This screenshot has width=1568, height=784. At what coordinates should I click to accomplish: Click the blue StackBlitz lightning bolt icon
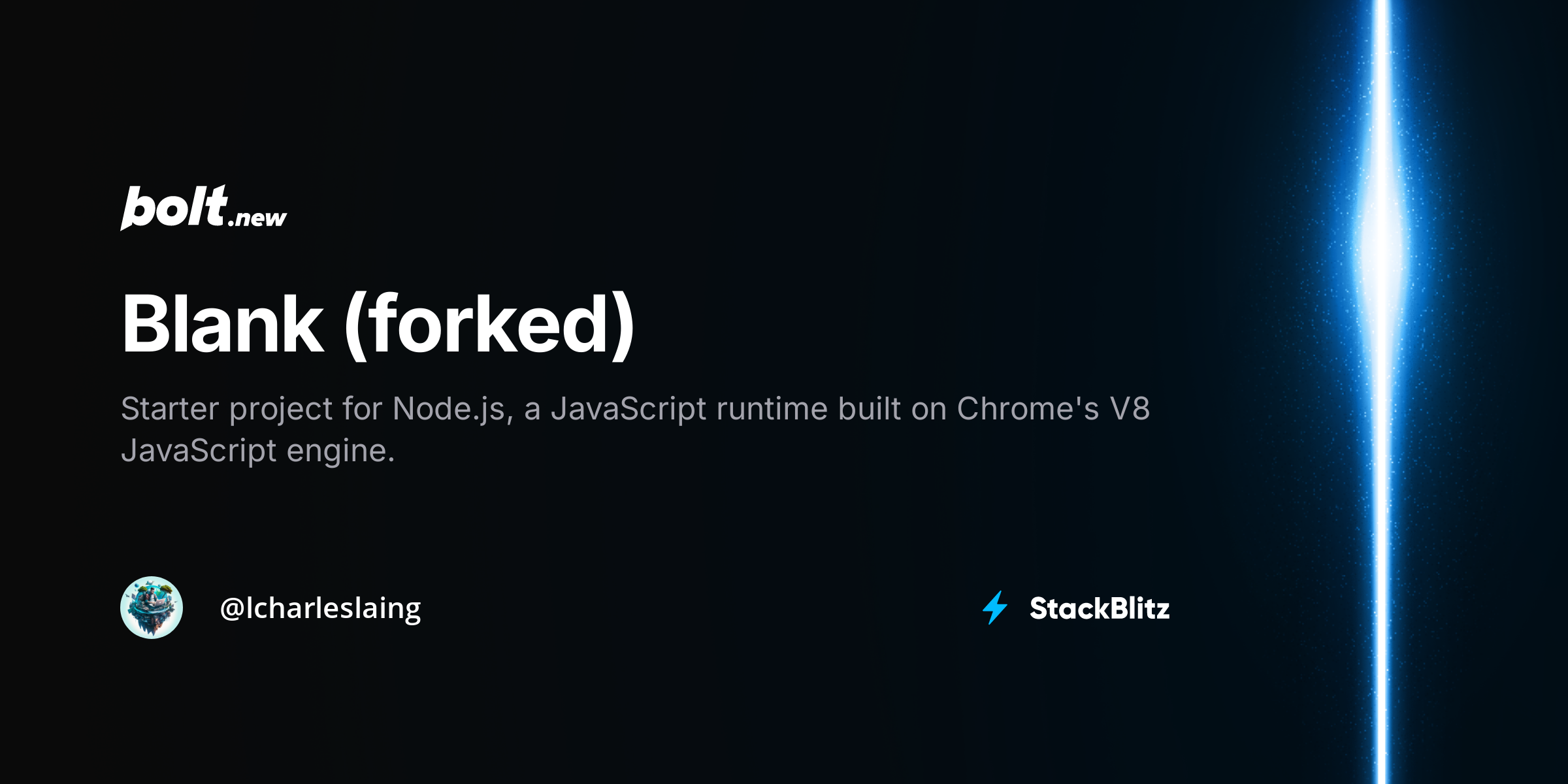tap(995, 608)
